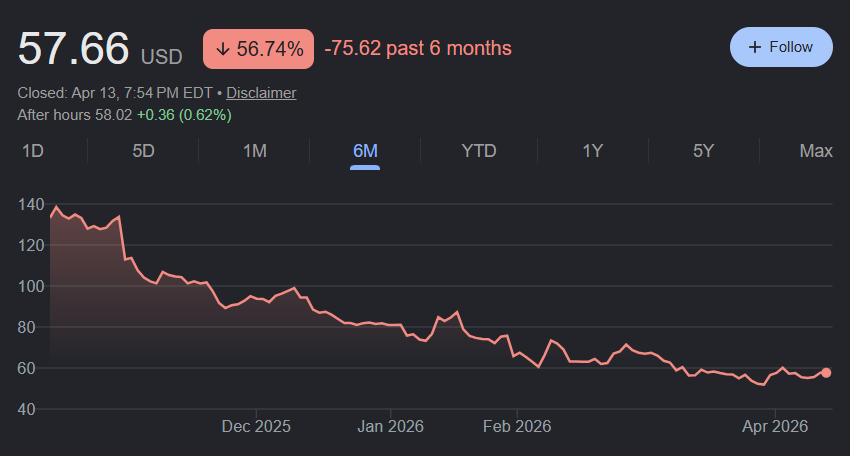This screenshot has height=456, width=850.
Task: Click the 40 y-axis label
Action: pos(27,409)
